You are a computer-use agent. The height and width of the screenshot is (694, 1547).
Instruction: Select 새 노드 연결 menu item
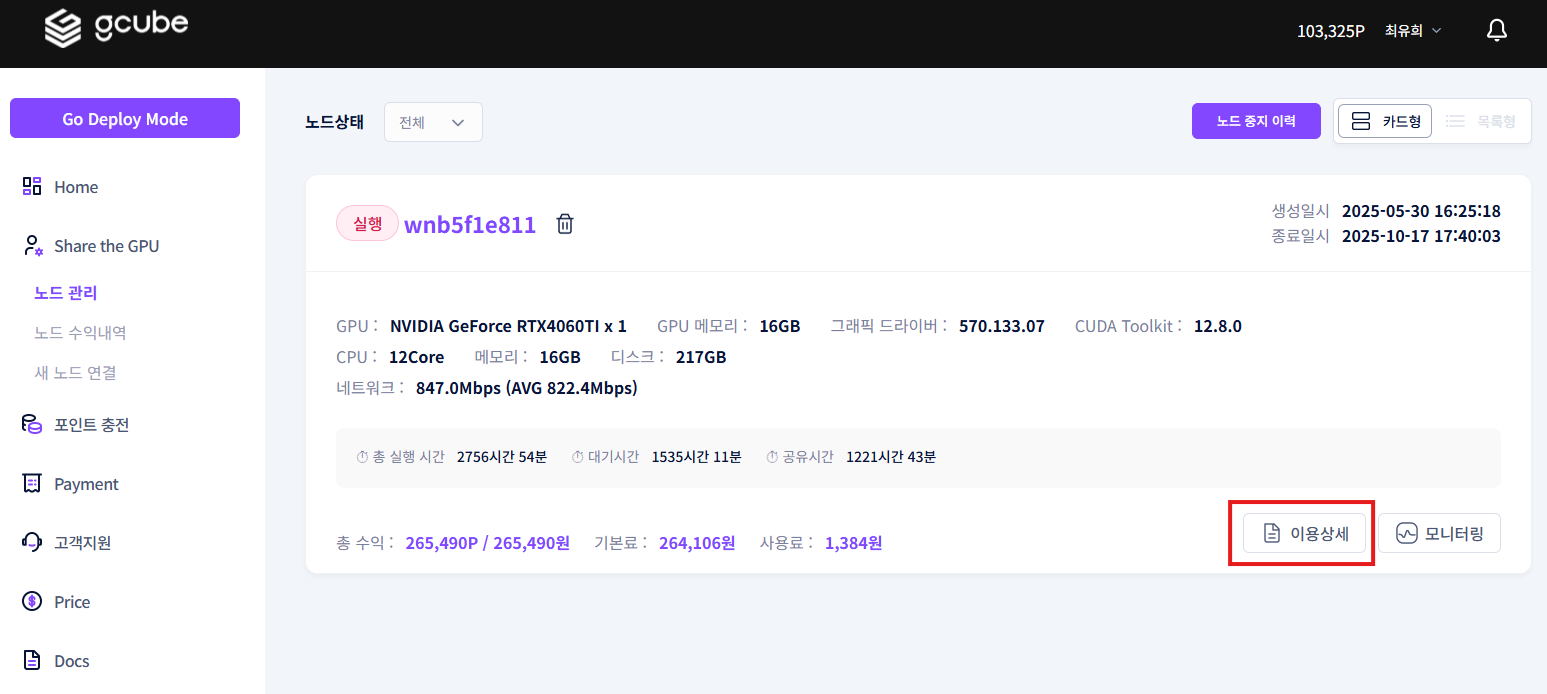pyautogui.click(x=75, y=372)
